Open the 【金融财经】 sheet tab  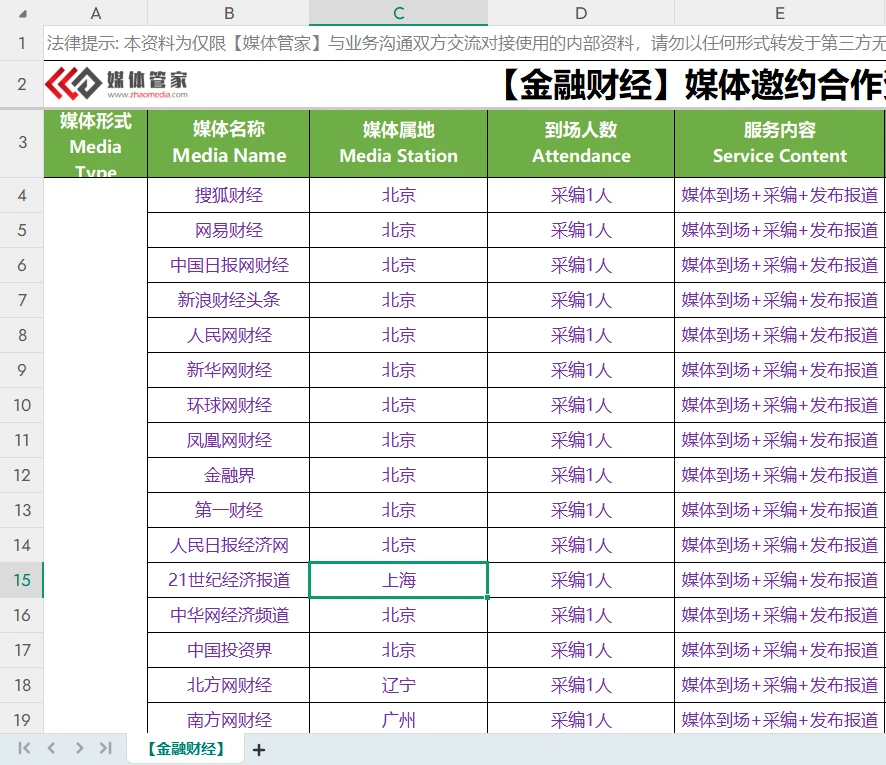[x=186, y=749]
